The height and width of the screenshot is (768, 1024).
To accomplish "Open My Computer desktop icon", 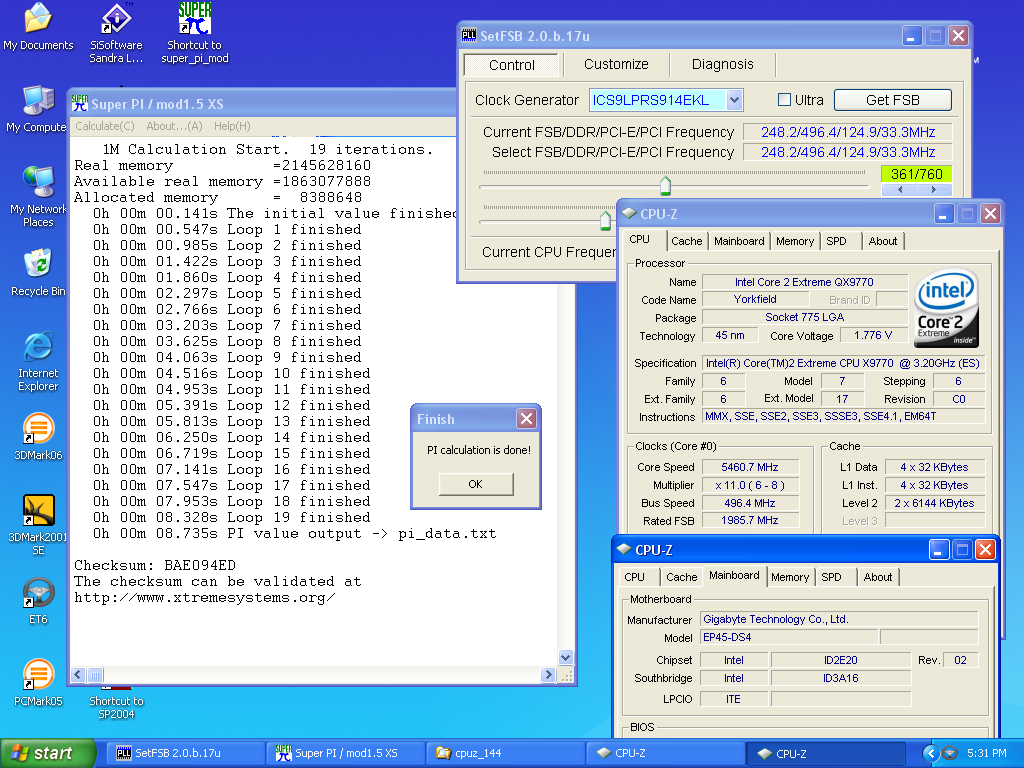I will [37, 108].
